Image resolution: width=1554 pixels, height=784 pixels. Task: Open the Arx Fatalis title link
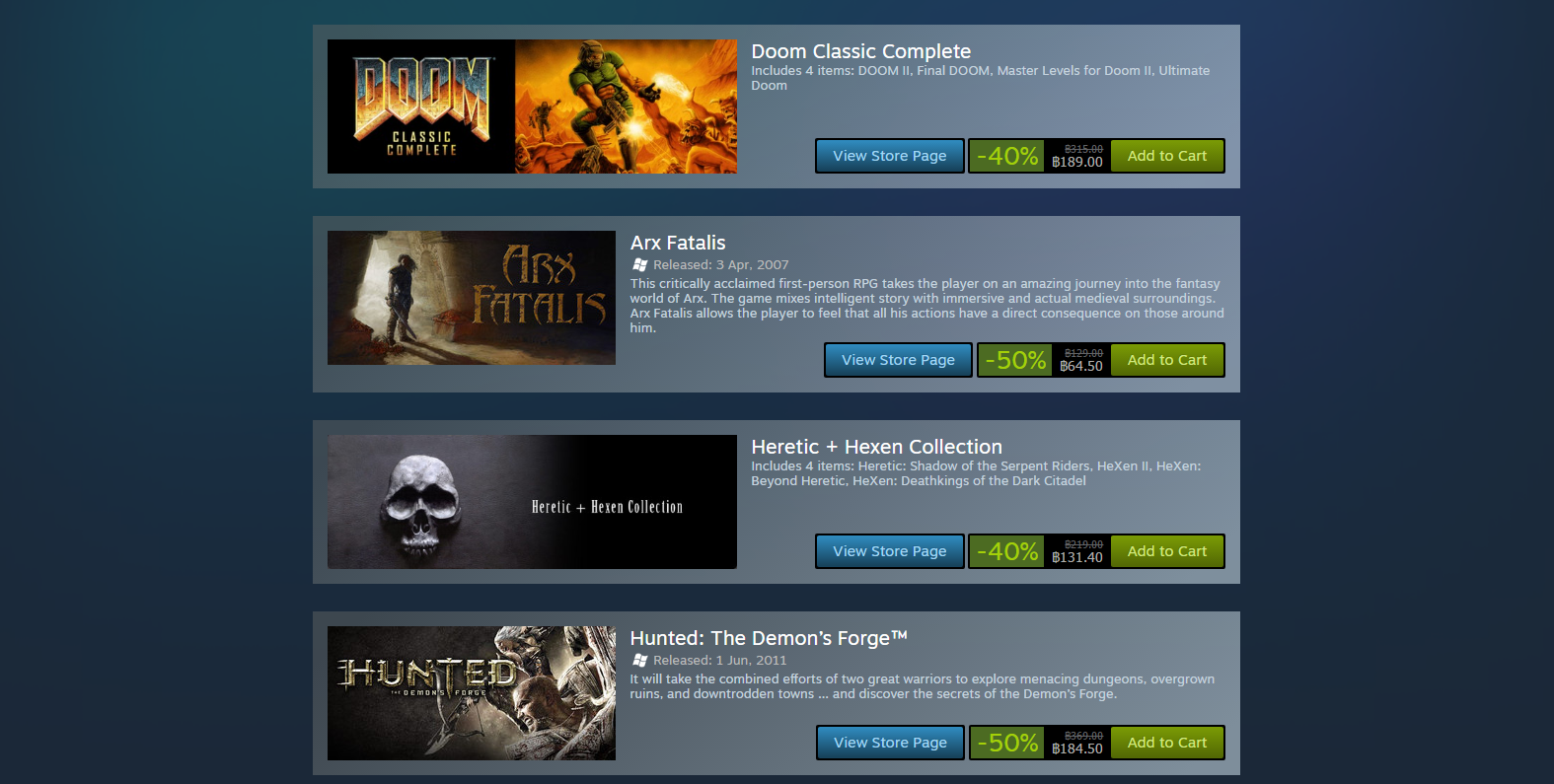tap(678, 243)
